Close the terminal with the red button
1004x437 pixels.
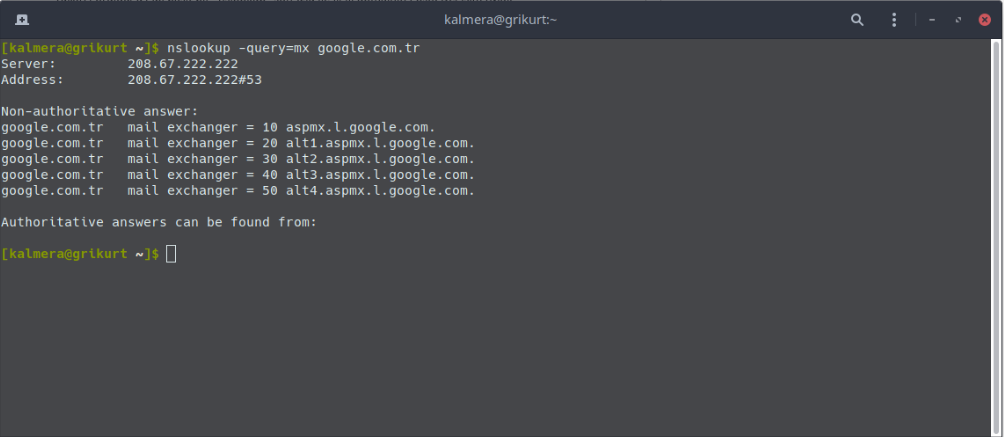[x=985, y=20]
